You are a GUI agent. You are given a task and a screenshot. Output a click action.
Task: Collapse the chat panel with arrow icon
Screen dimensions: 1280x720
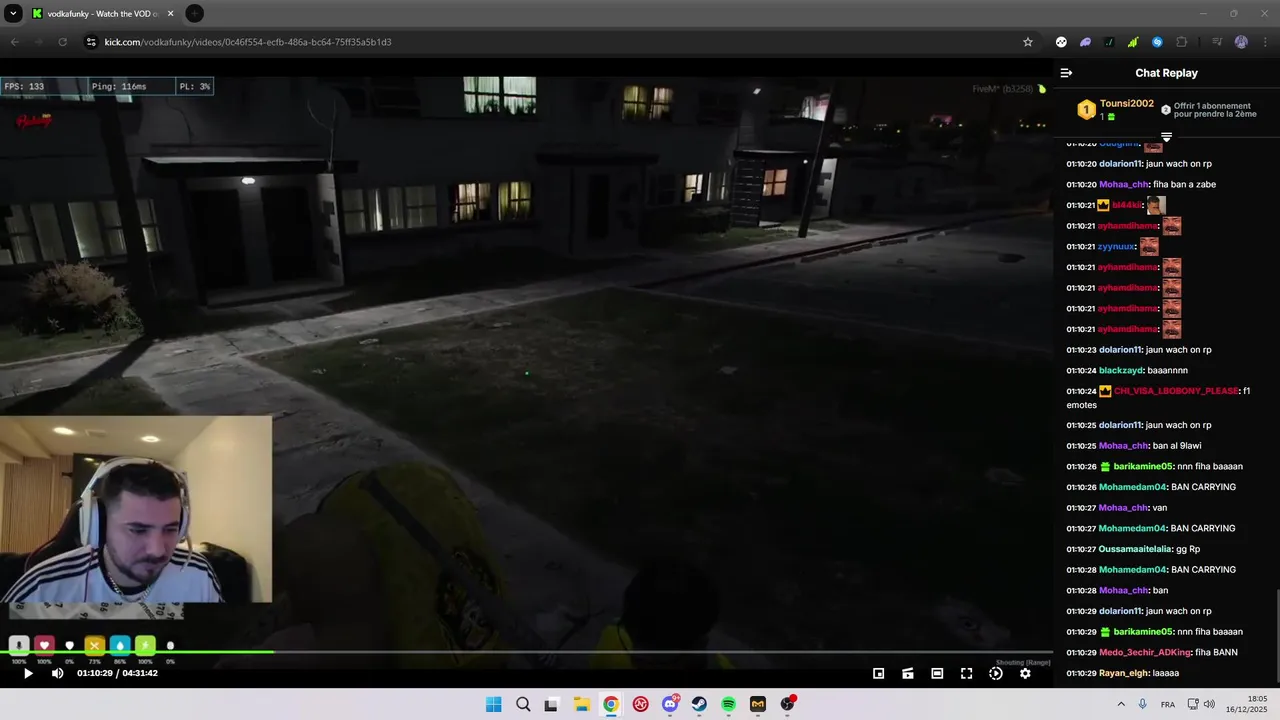tap(1066, 73)
